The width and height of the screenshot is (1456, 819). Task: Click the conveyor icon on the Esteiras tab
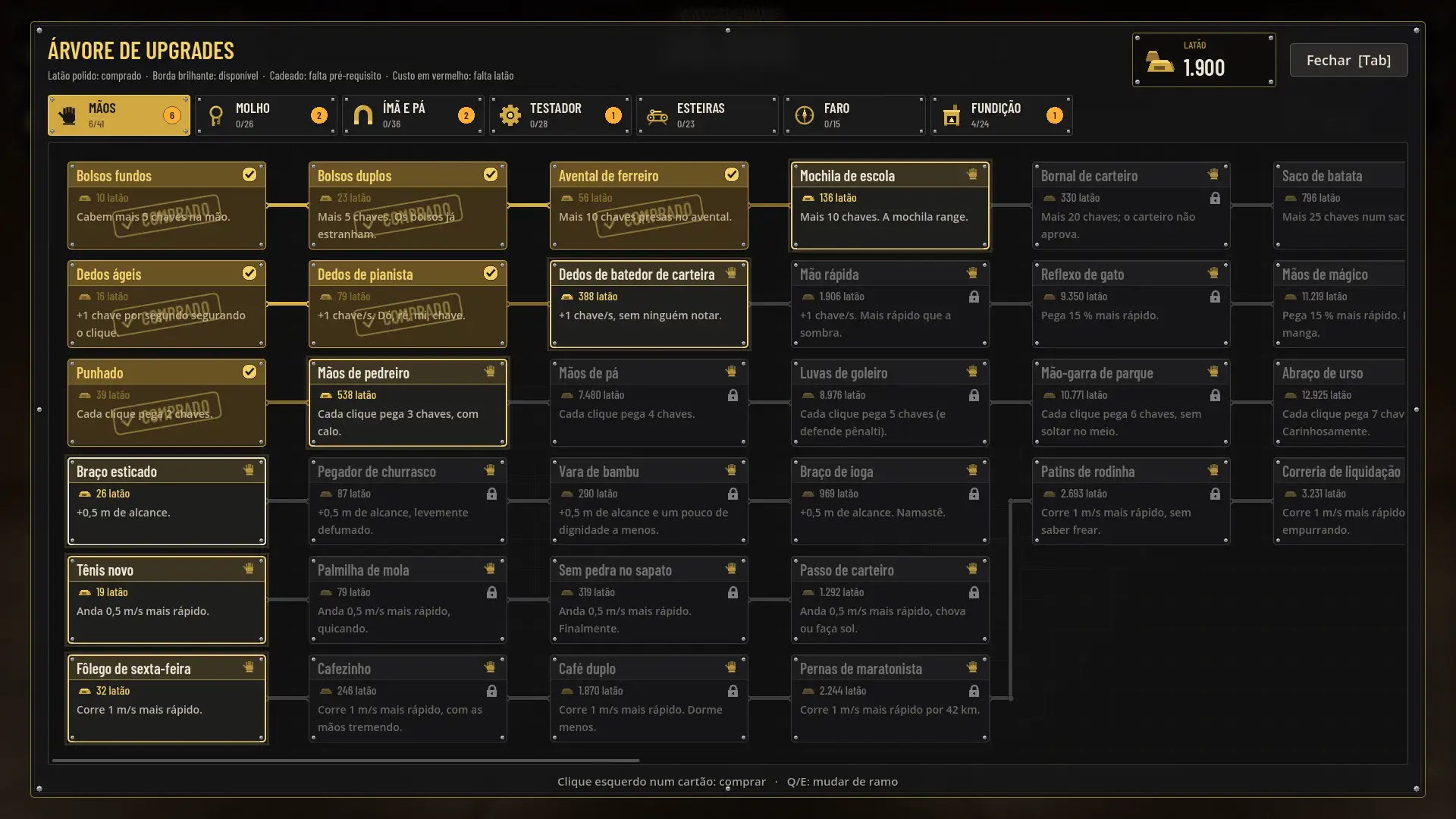(x=657, y=116)
